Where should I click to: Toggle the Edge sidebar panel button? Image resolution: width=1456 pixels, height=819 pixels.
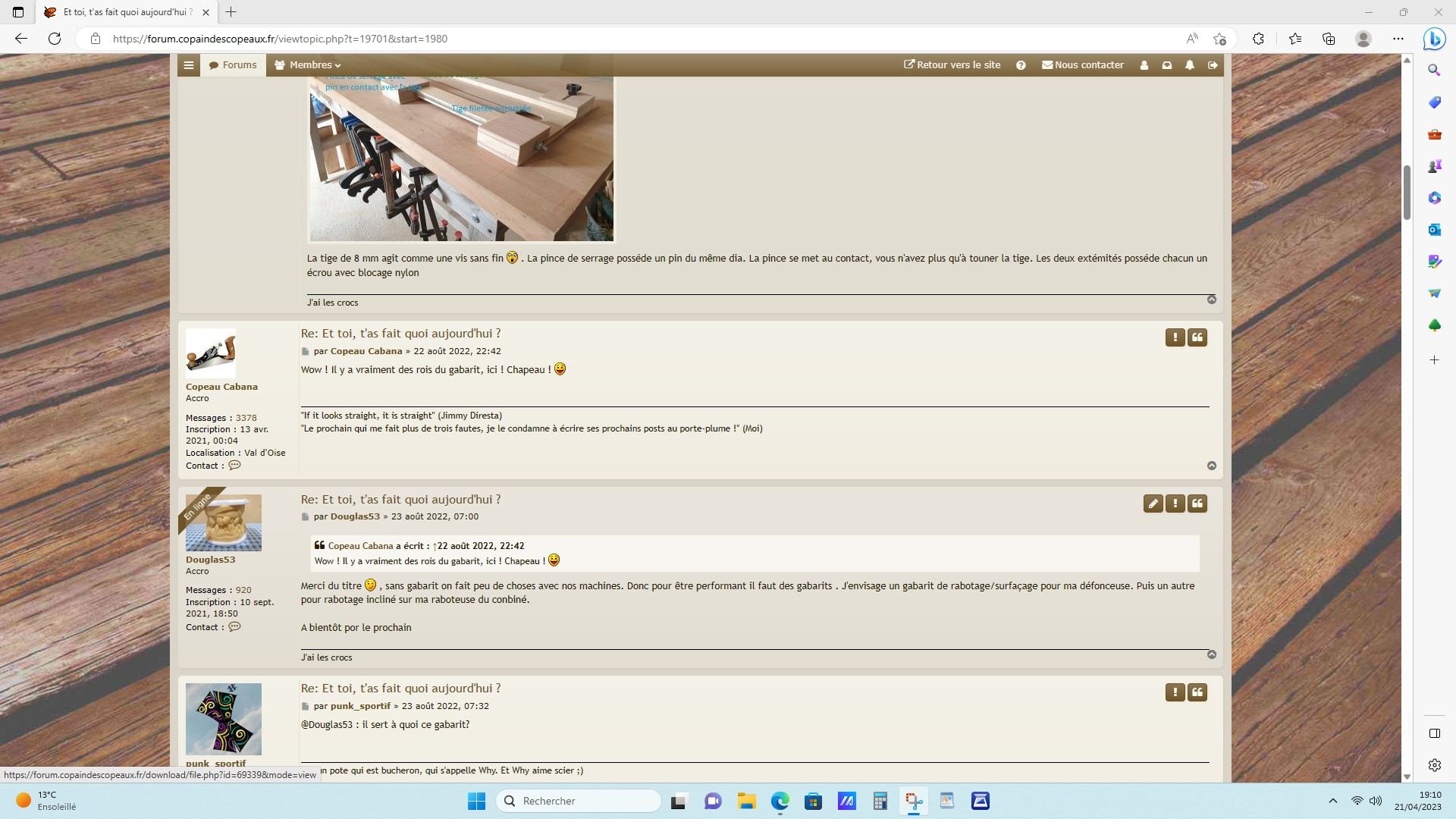point(1434,733)
